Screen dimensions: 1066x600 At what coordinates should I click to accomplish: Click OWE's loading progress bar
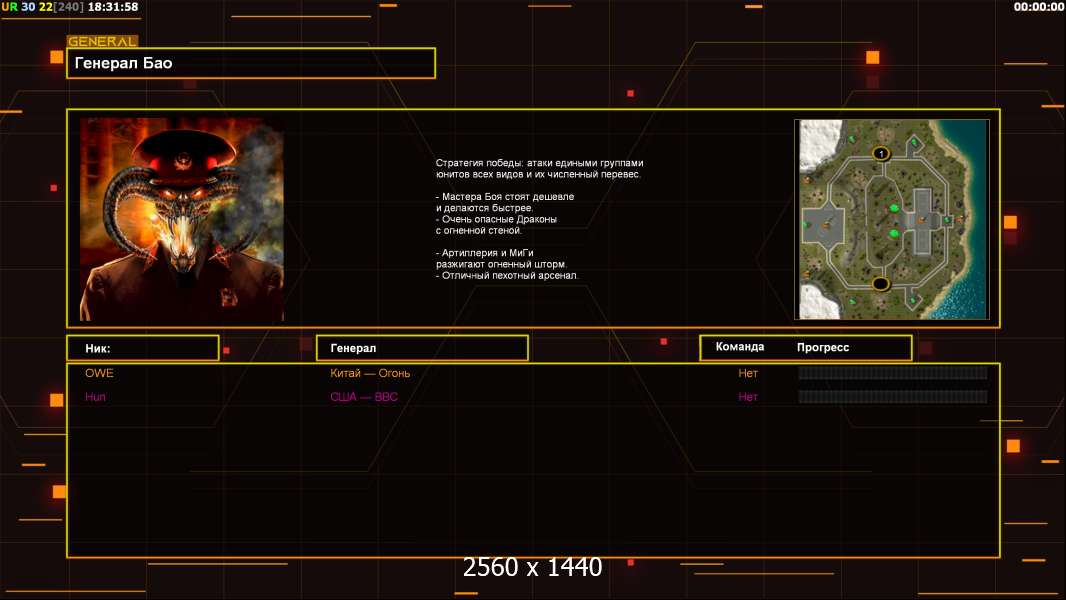tap(892, 373)
